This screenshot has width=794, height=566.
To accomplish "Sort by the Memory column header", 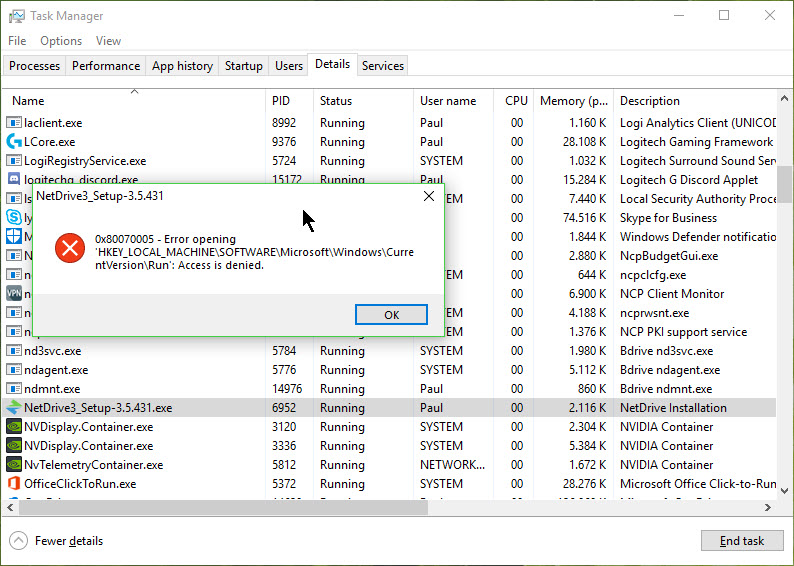I will point(573,101).
